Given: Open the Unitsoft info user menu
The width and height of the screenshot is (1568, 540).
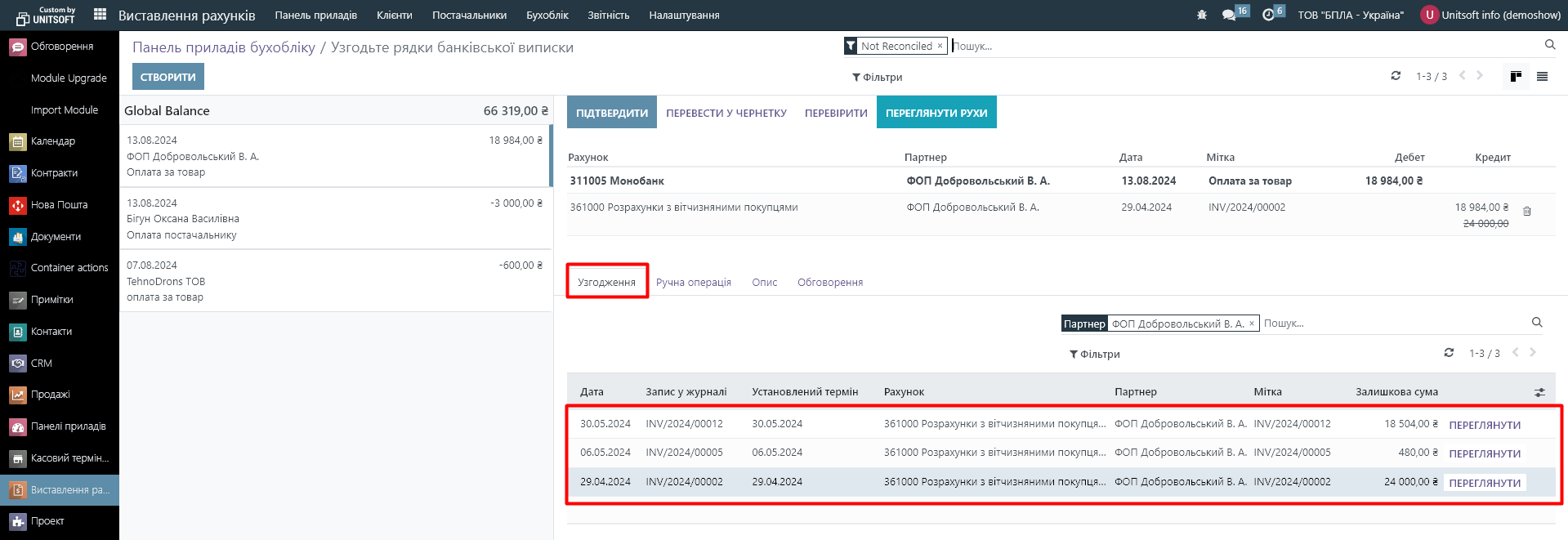Looking at the screenshot, I should [1490, 16].
